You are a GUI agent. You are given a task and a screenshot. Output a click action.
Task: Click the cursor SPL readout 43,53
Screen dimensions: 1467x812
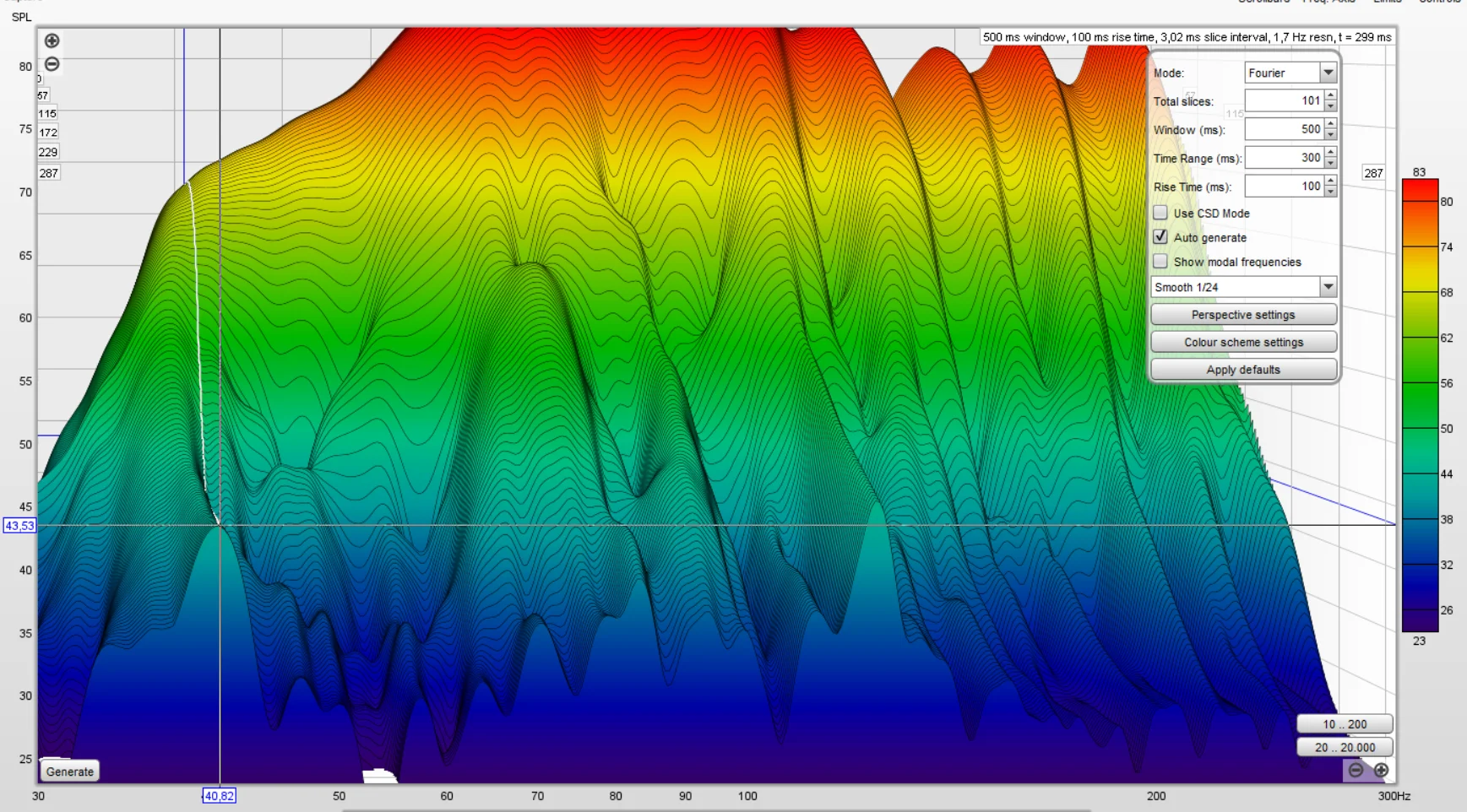(x=19, y=526)
